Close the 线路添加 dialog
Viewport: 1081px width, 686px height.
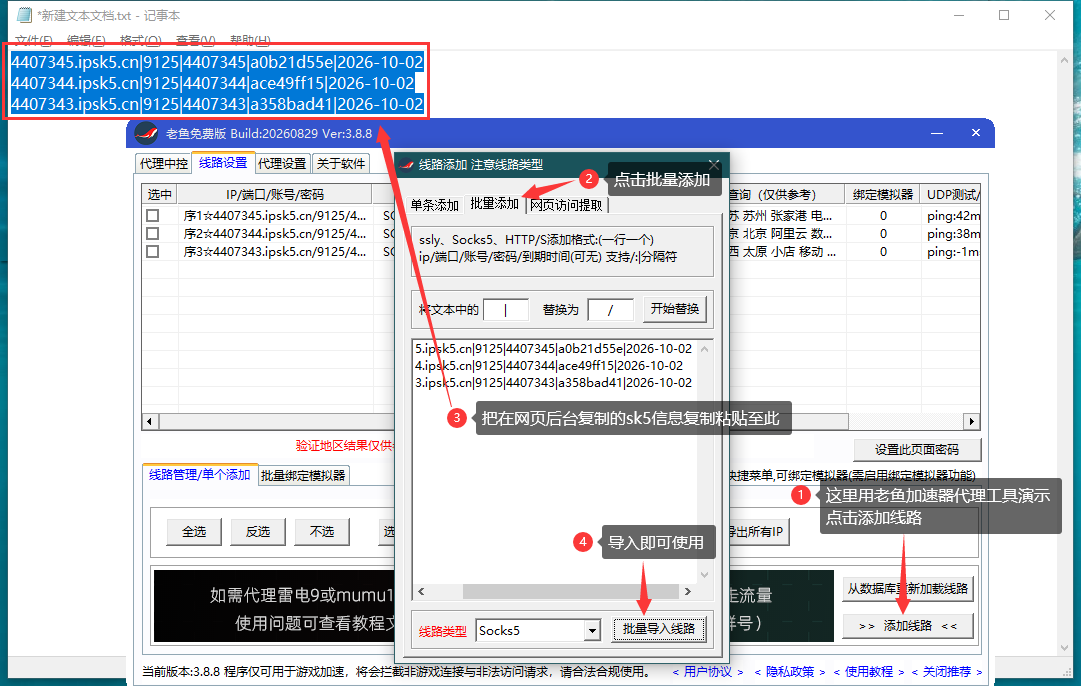714,165
